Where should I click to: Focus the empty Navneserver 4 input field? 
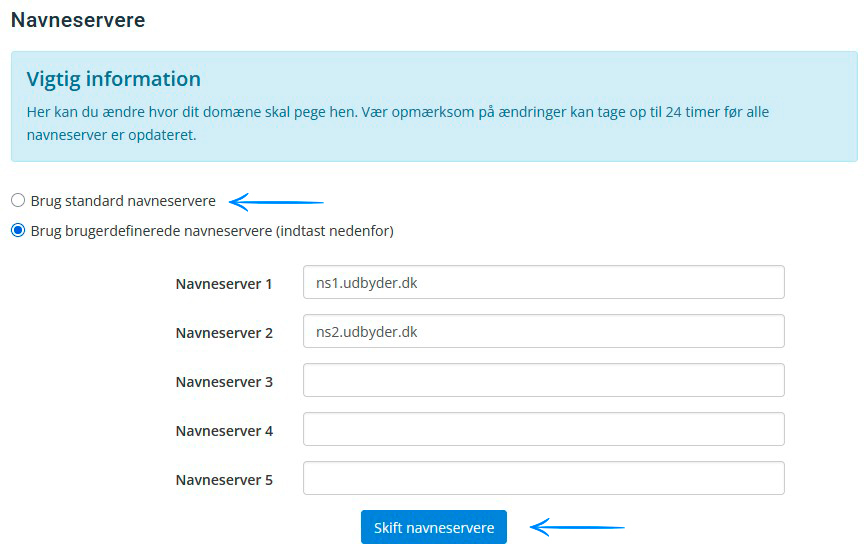click(543, 429)
